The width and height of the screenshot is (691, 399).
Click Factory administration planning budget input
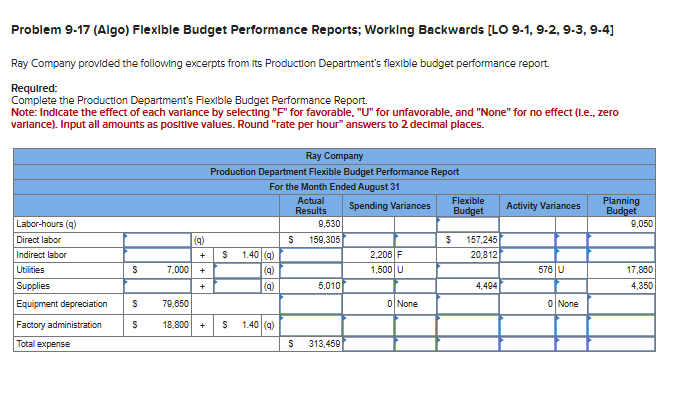621,325
